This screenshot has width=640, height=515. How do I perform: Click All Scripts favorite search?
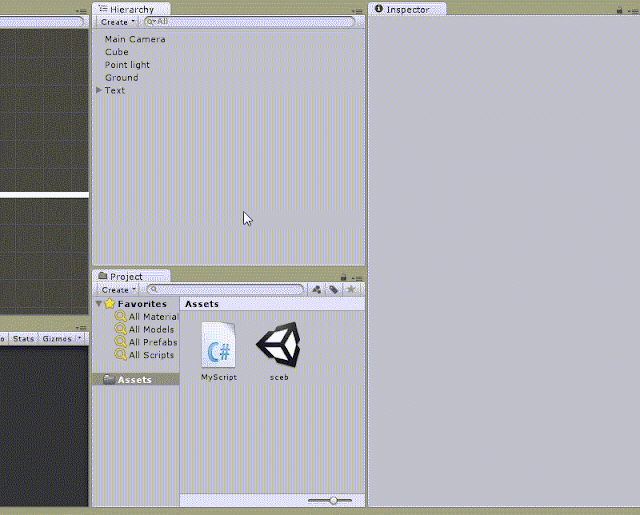[x=144, y=355]
